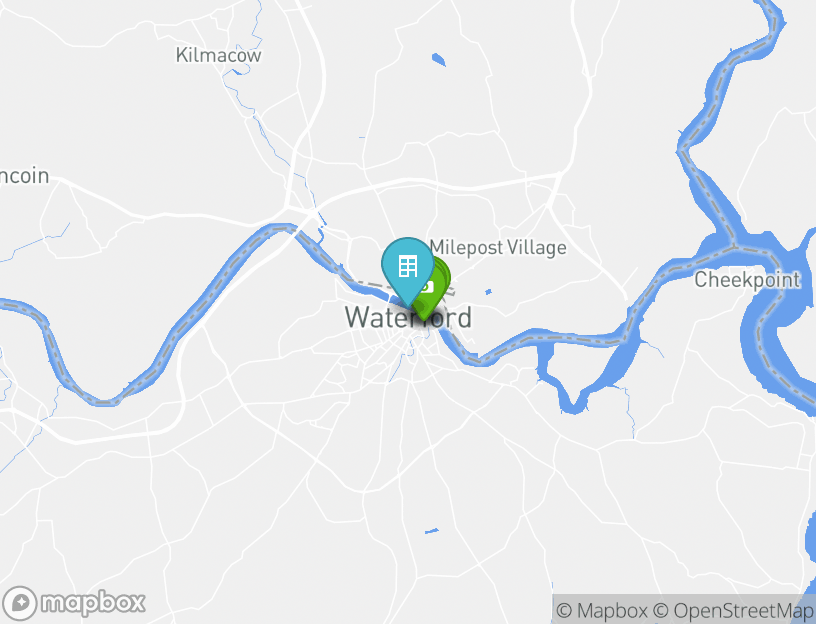
Task: Click the partially visible 'ncoin' town label
Action: 24,176
